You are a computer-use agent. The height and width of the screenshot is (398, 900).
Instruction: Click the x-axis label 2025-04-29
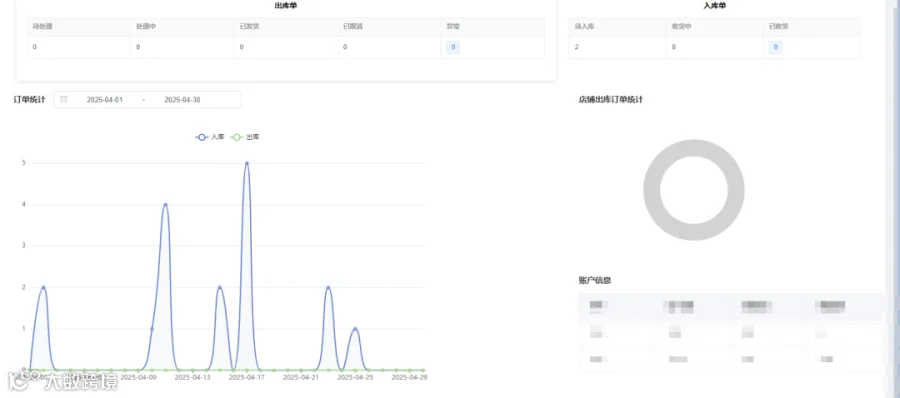click(410, 377)
